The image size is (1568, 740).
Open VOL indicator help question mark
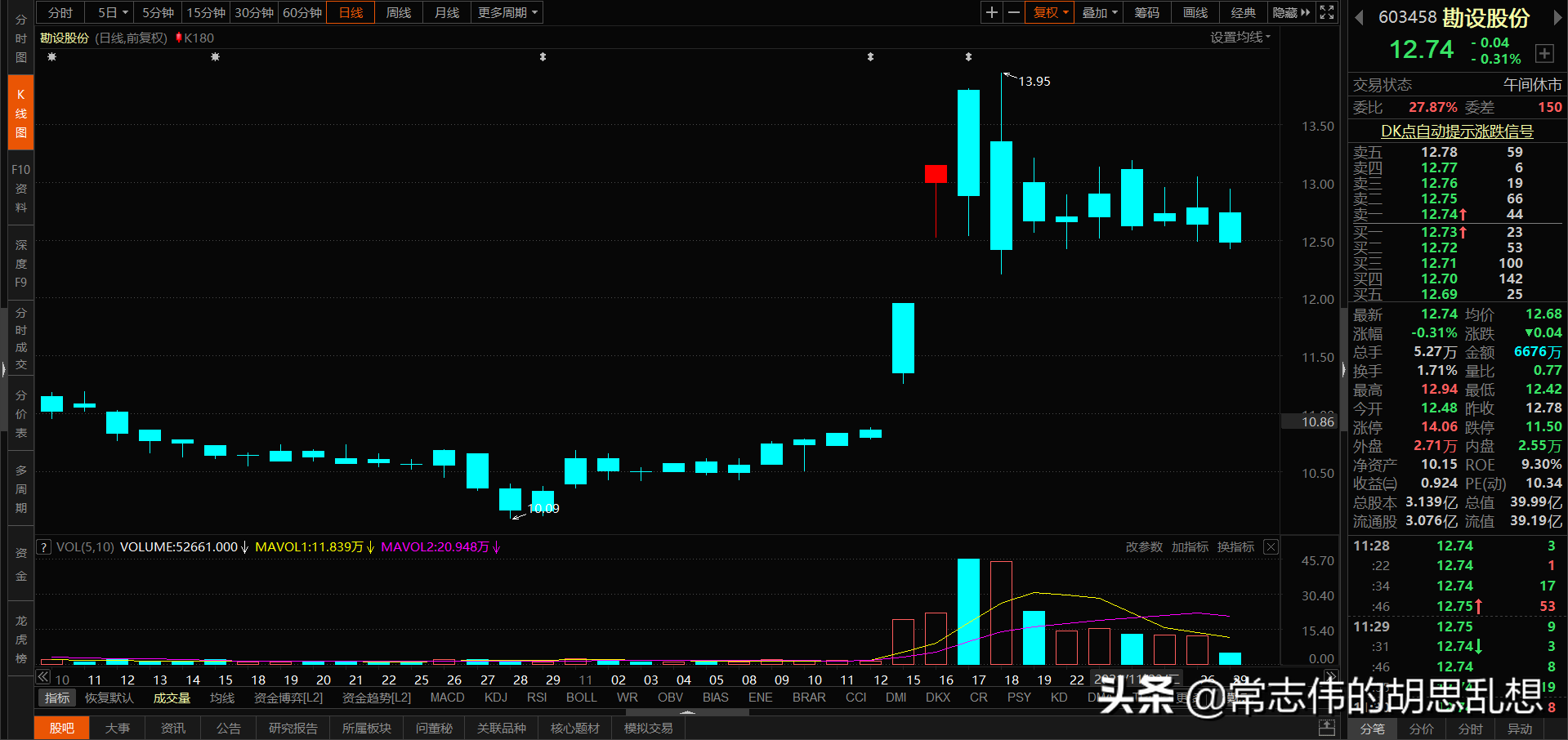(x=43, y=547)
